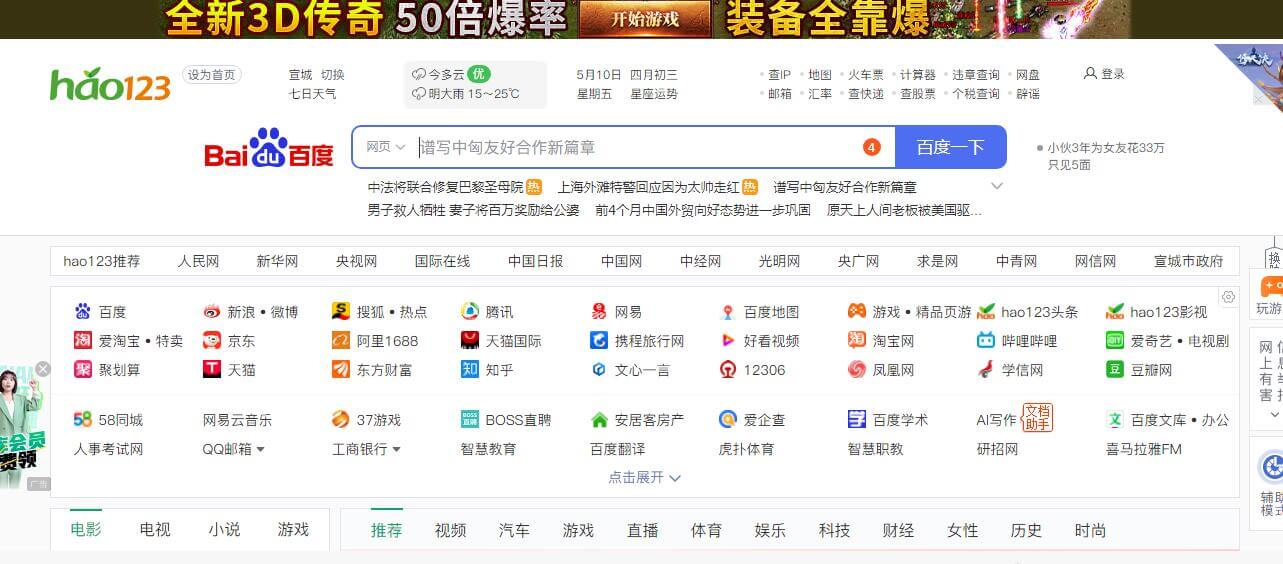Open the 阿里1688 icon
The height and width of the screenshot is (564, 1283).
coord(341,341)
